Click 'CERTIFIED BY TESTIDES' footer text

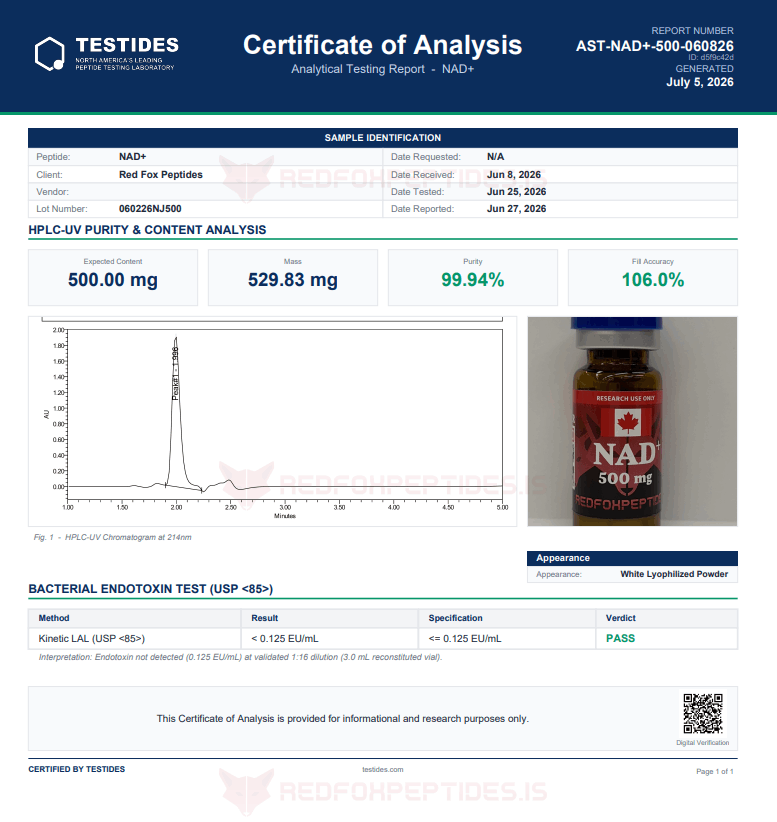[x=77, y=769]
